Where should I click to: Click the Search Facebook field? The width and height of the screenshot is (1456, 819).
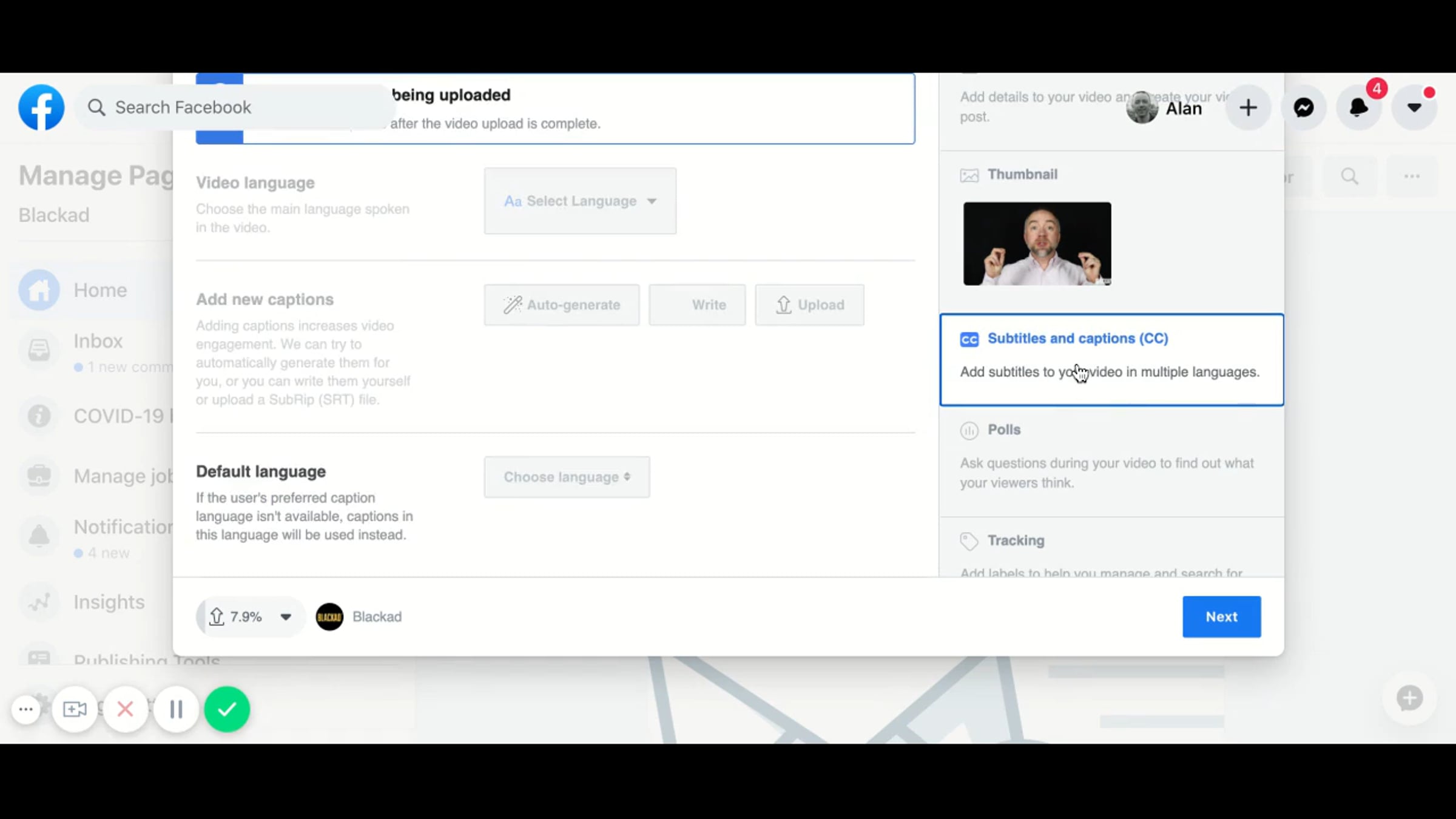(235, 107)
